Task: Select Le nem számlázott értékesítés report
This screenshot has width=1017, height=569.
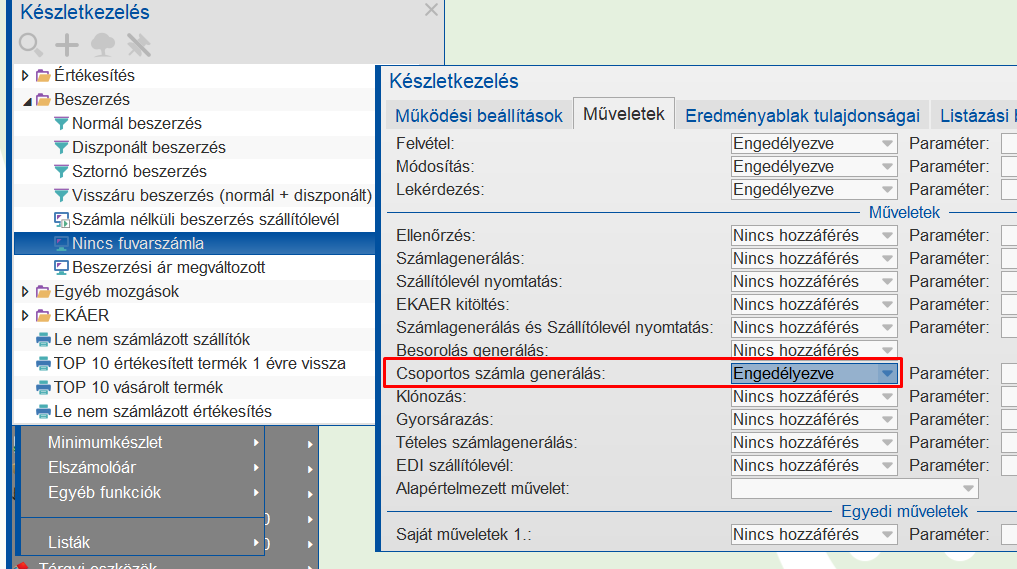Action: point(163,411)
